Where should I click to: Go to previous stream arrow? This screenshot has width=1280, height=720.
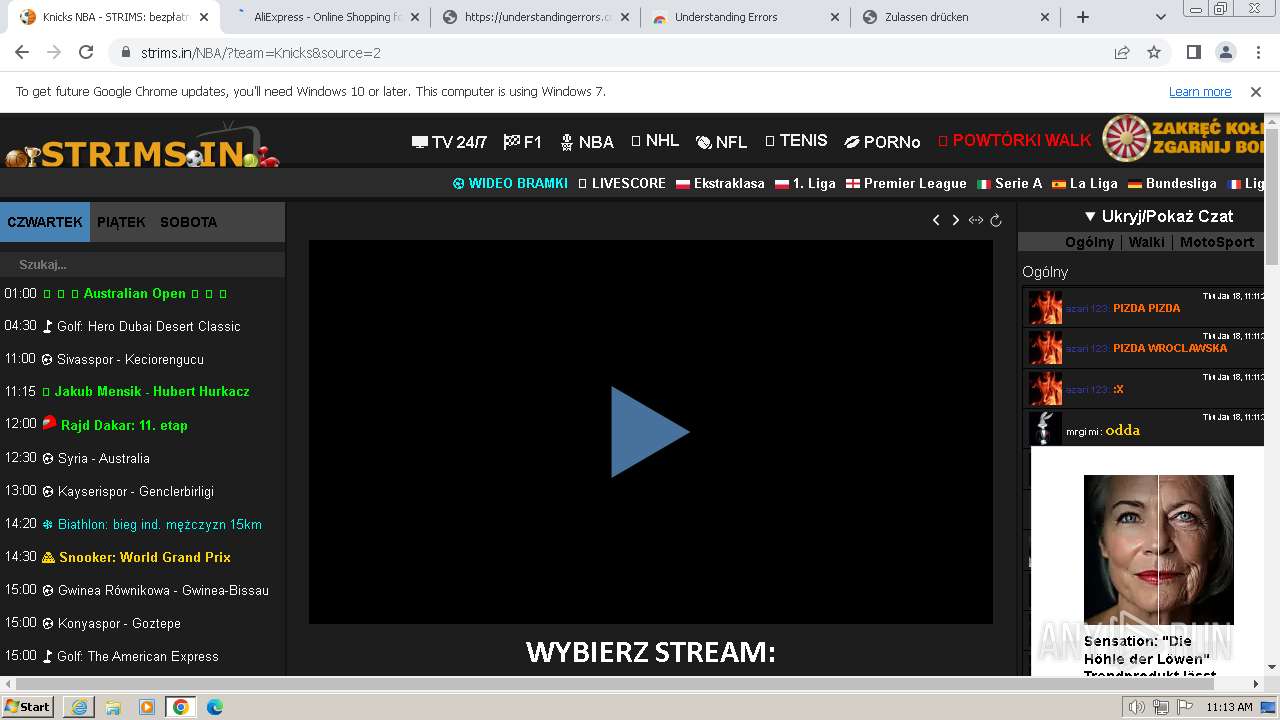pos(936,220)
